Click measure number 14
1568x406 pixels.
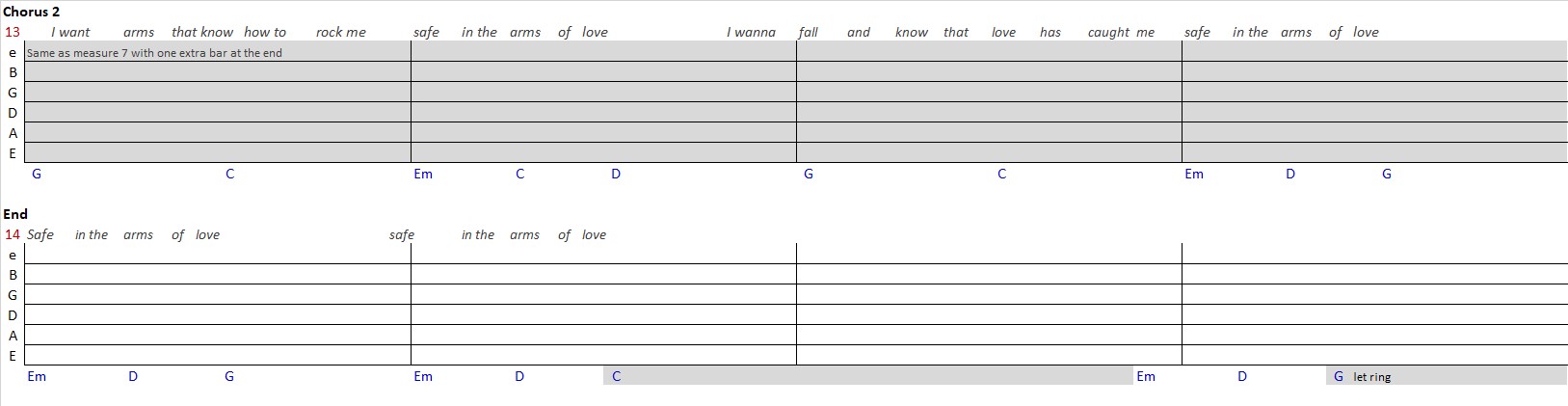[x=13, y=234]
